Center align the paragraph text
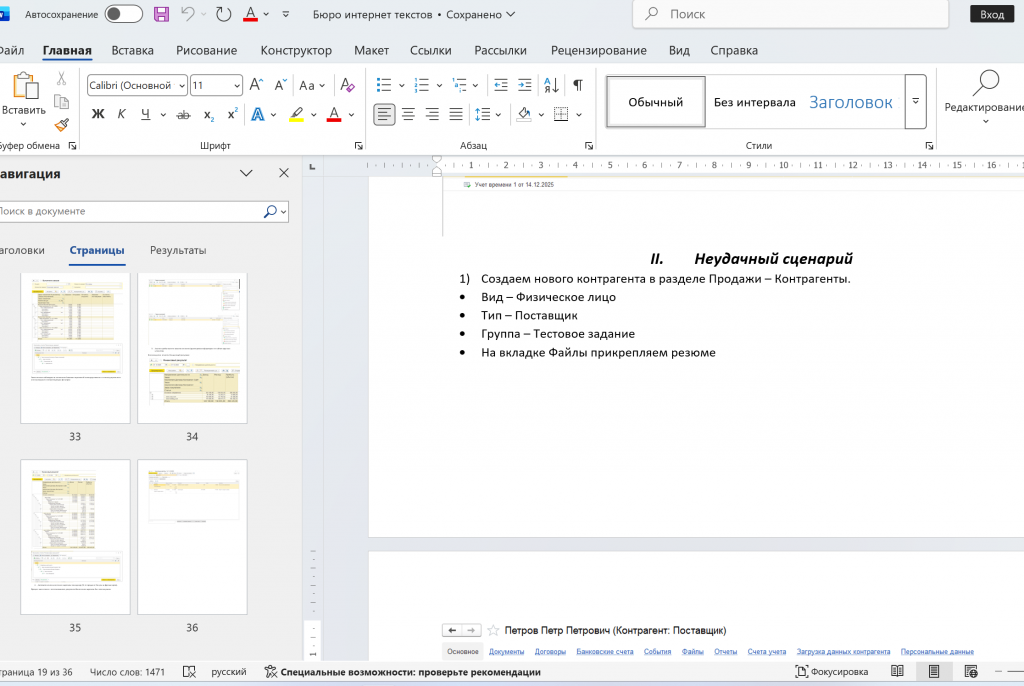This screenshot has height=686, width=1024. pos(408,114)
